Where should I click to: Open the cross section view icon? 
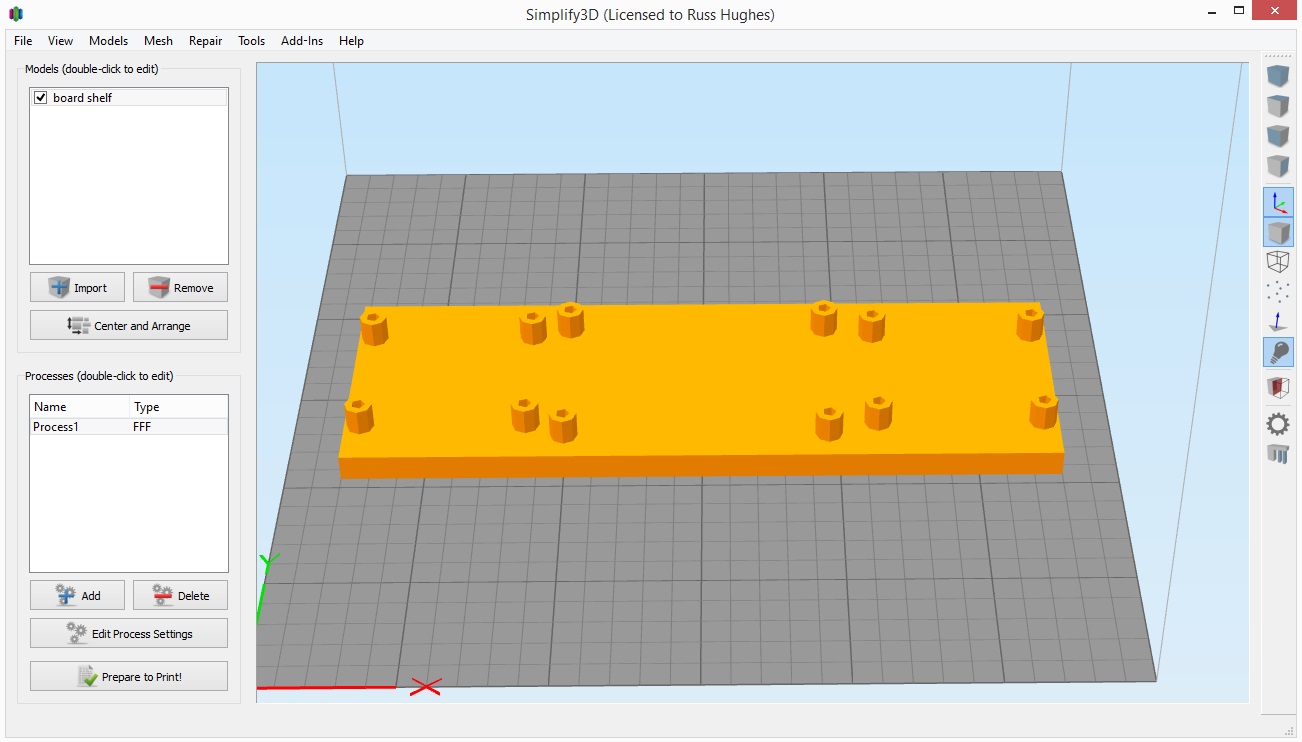[x=1278, y=387]
